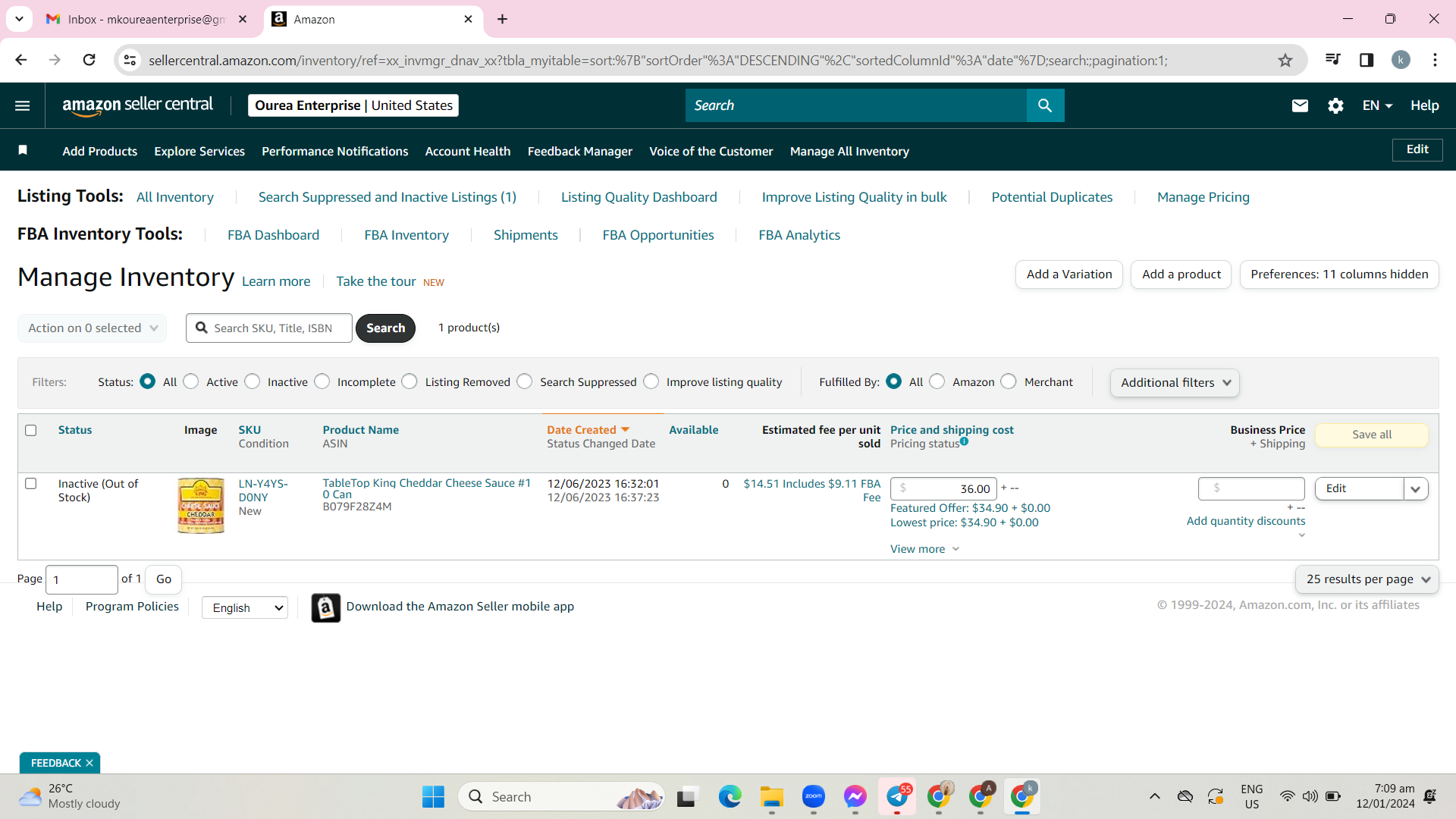
Task: Open the Action on 0 selected dropdown
Action: (x=93, y=328)
